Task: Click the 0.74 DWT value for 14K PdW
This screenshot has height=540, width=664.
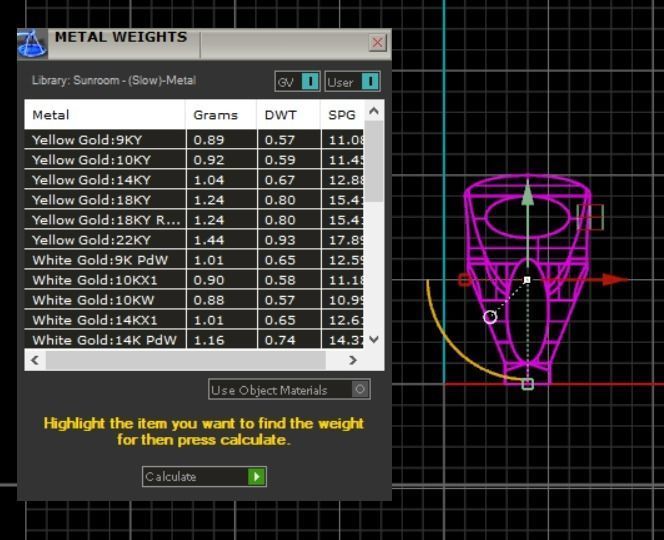Action: coord(280,340)
